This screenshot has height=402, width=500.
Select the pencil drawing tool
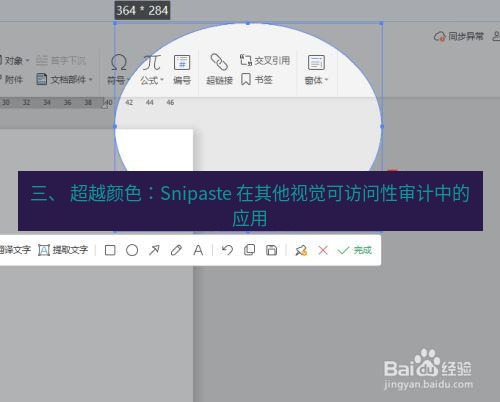click(176, 250)
